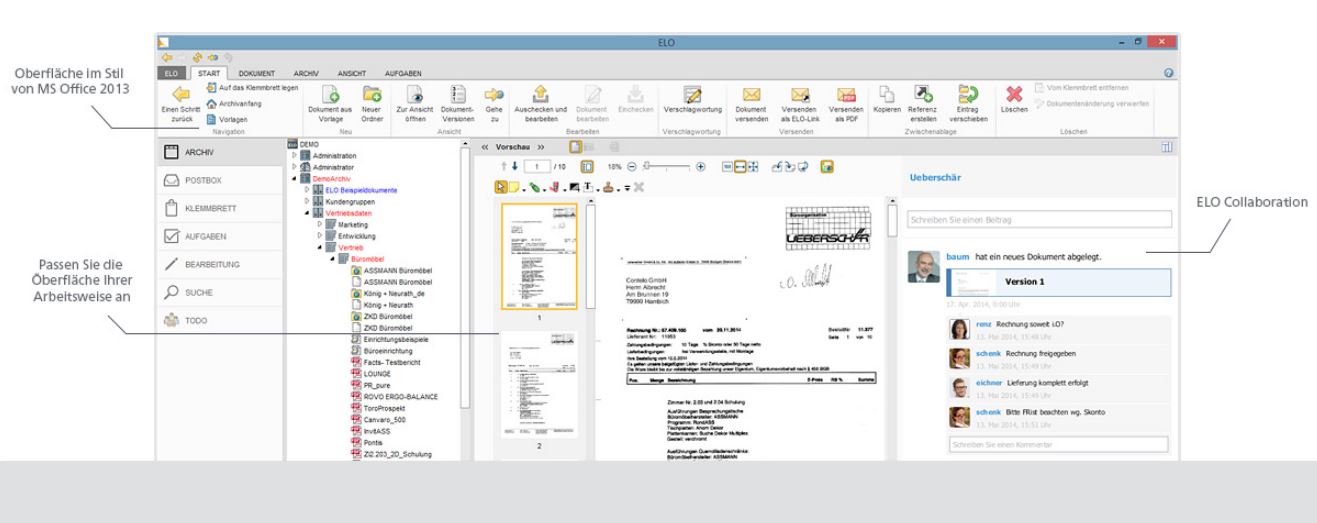1317x523 pixels.
Task: Click the red Löschen icon
Action: click(x=1014, y=95)
